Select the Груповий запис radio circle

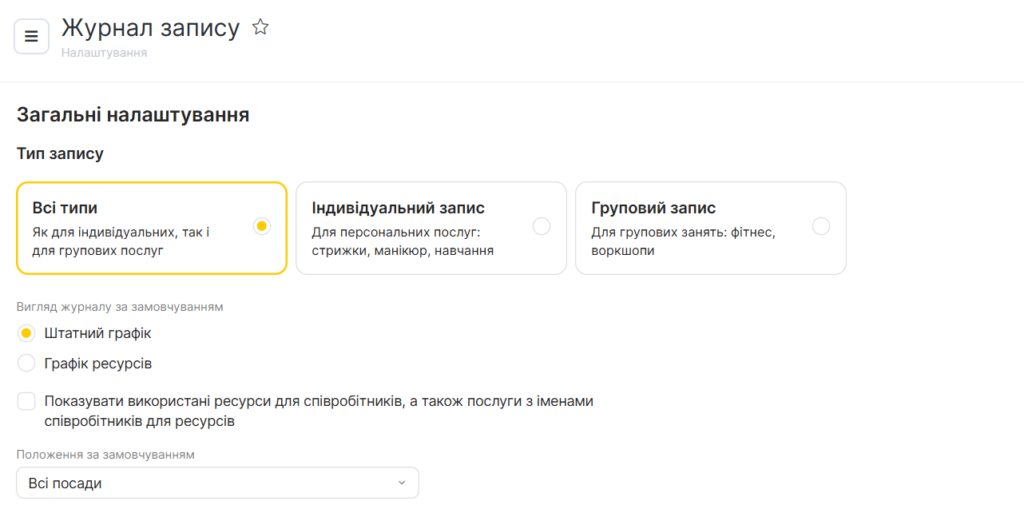[820, 227]
